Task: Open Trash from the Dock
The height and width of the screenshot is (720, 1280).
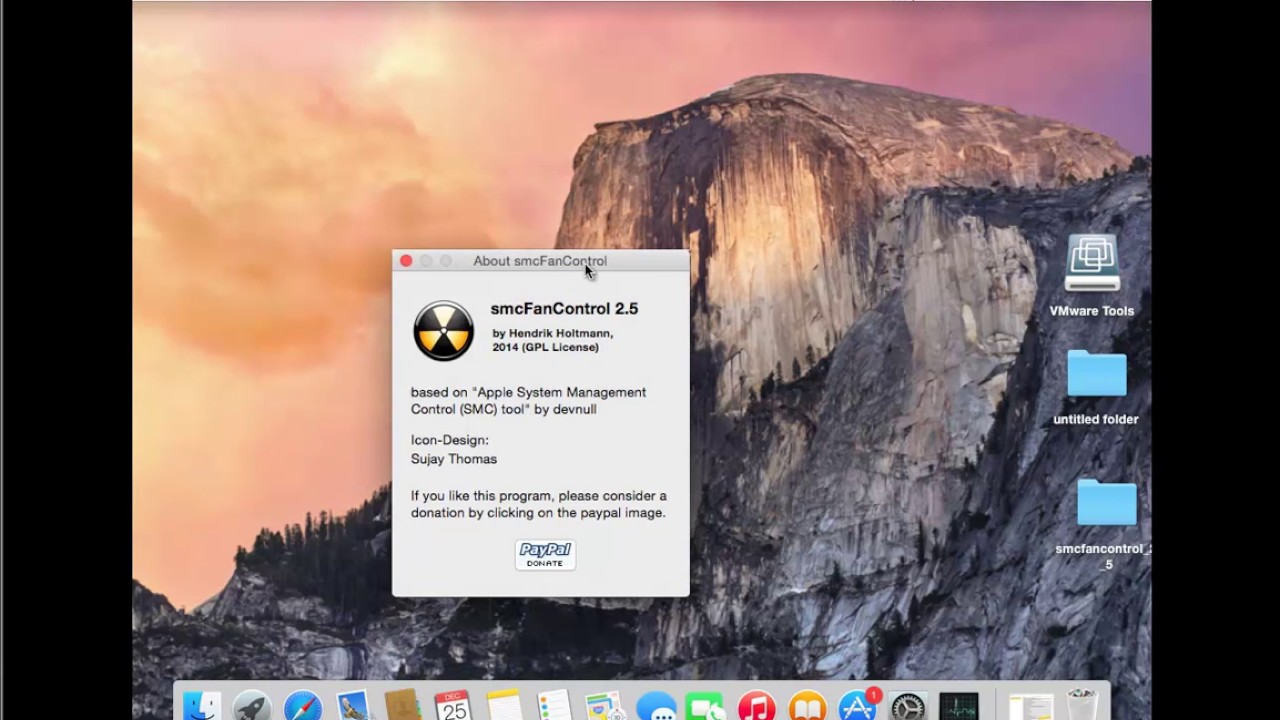Action: click(1081, 705)
